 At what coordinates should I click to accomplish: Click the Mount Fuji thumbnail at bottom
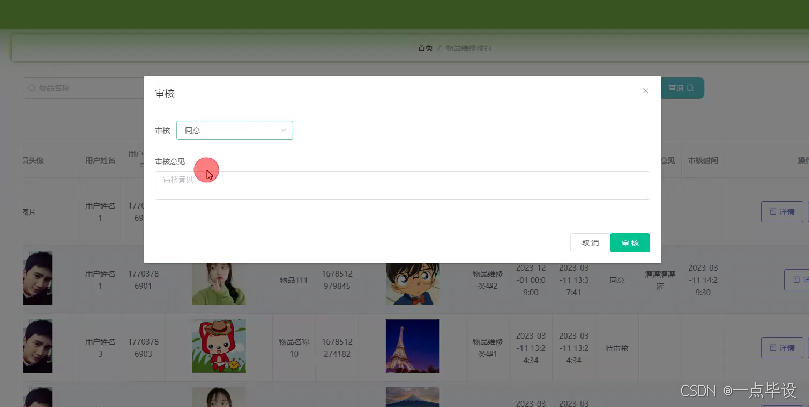coord(412,397)
